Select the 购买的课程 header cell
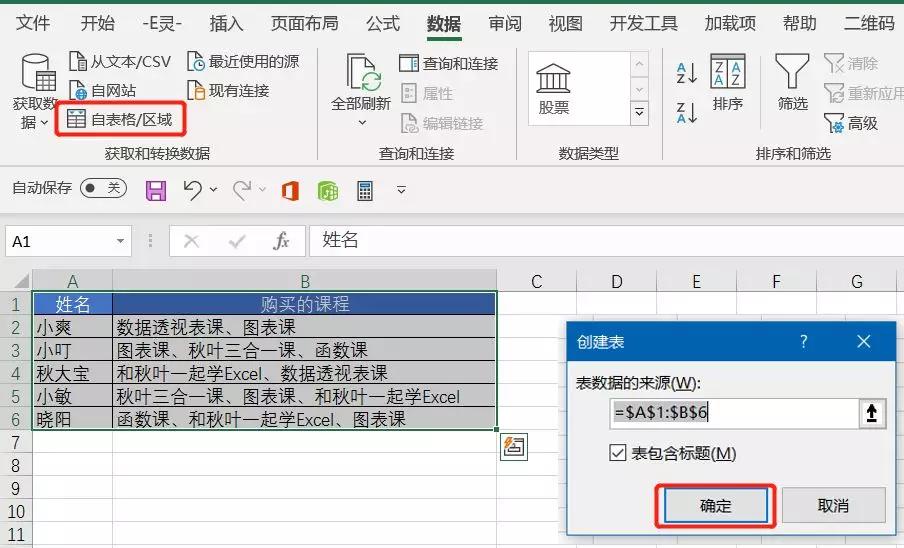The image size is (904, 548). [x=304, y=304]
